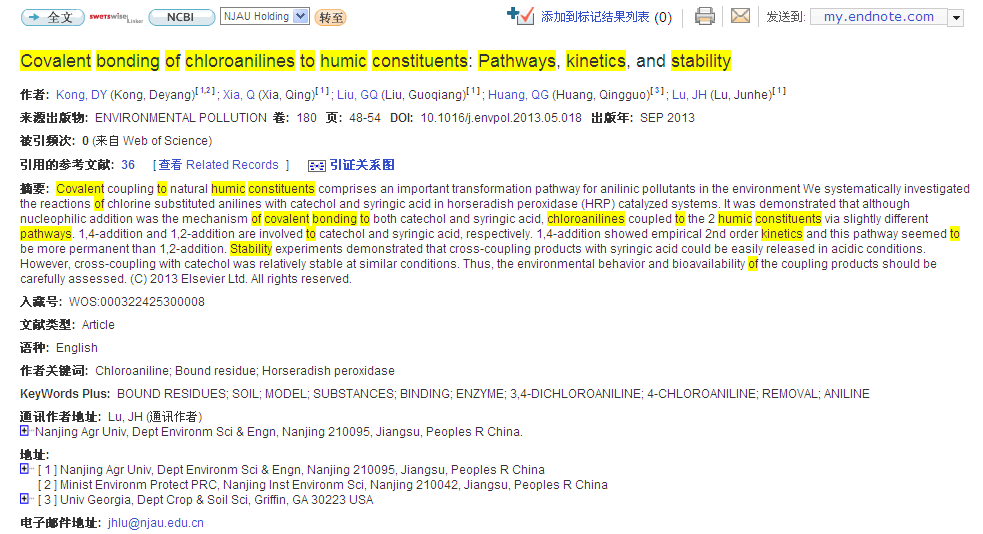Click the add to marked list checkmark icon
Viewport: 983px width, 534px height.
(520, 16)
